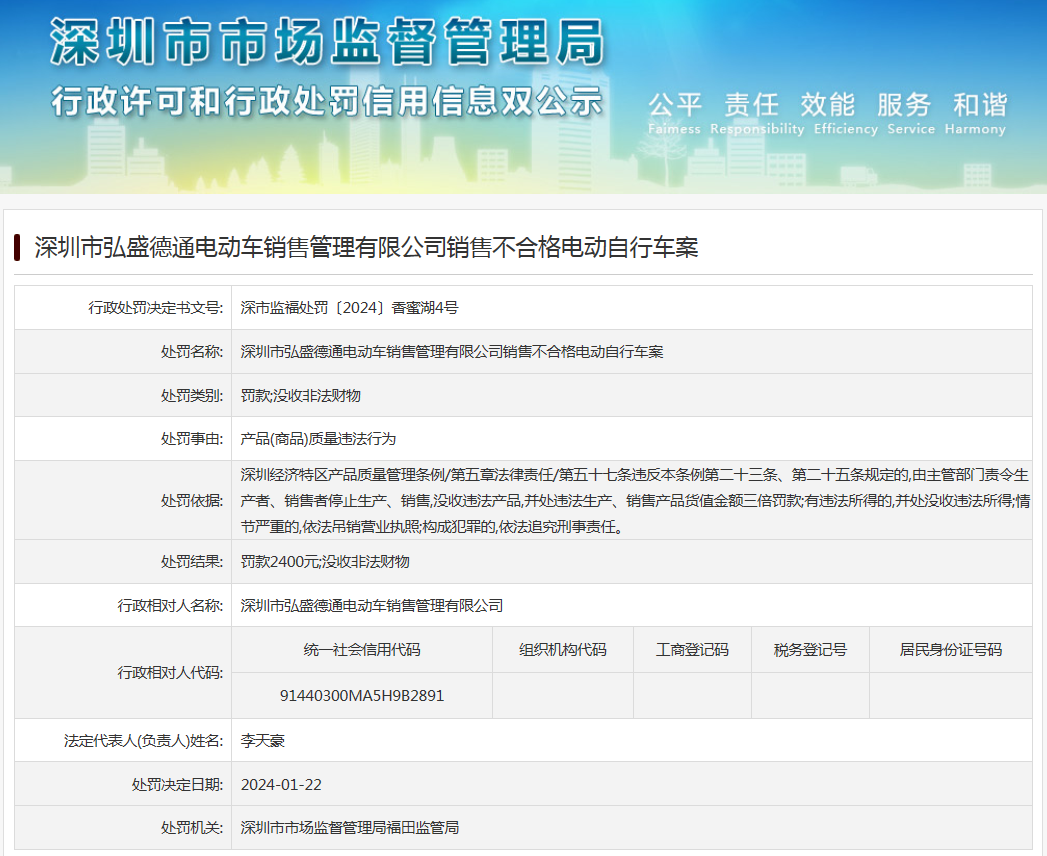Click the case heading ending in 销售不合格电动自行车案

point(366,248)
